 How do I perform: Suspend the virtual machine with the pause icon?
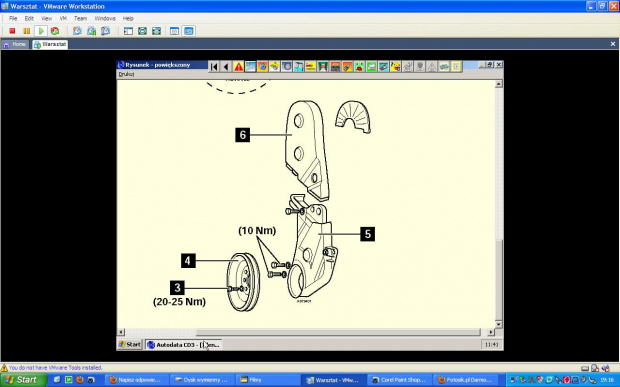[26, 31]
